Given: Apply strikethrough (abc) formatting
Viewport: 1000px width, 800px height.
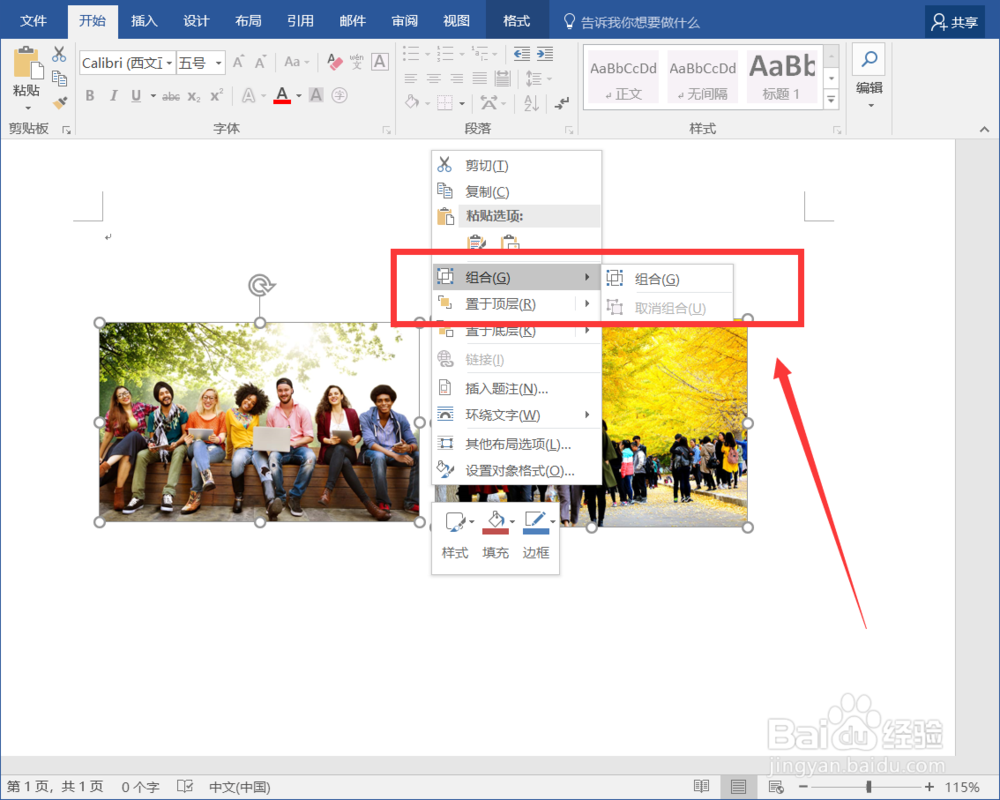Looking at the screenshot, I should point(171,96).
